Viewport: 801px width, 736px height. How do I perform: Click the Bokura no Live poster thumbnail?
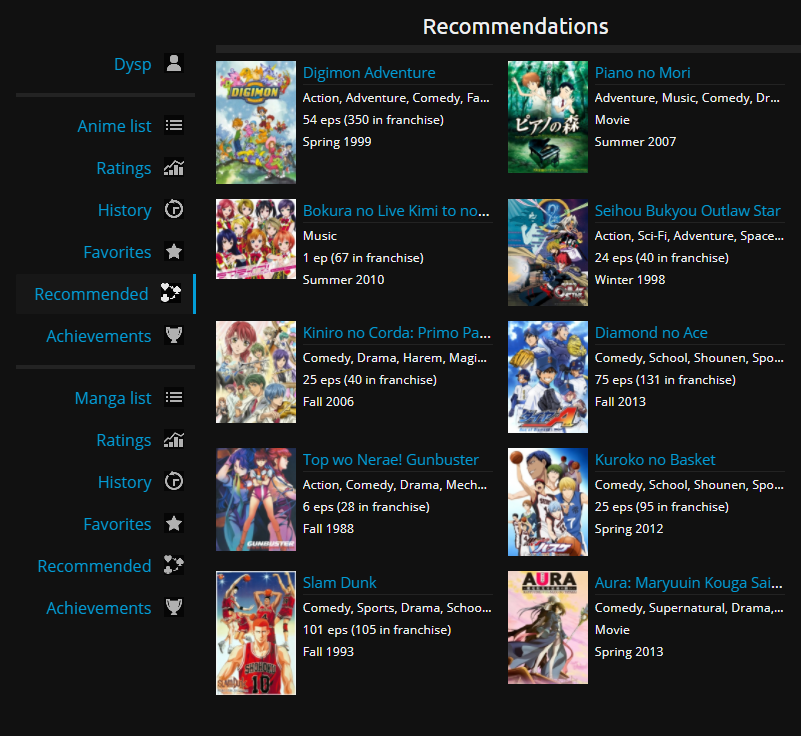pyautogui.click(x=256, y=239)
